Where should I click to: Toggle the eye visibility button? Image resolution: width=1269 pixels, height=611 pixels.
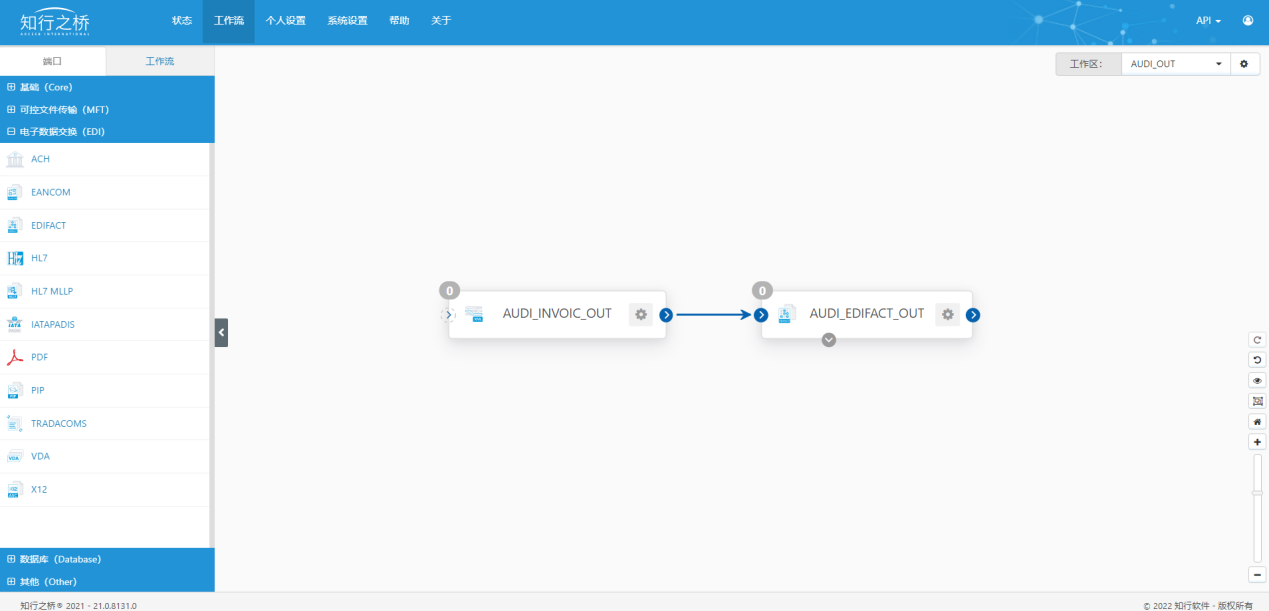[x=1258, y=380]
